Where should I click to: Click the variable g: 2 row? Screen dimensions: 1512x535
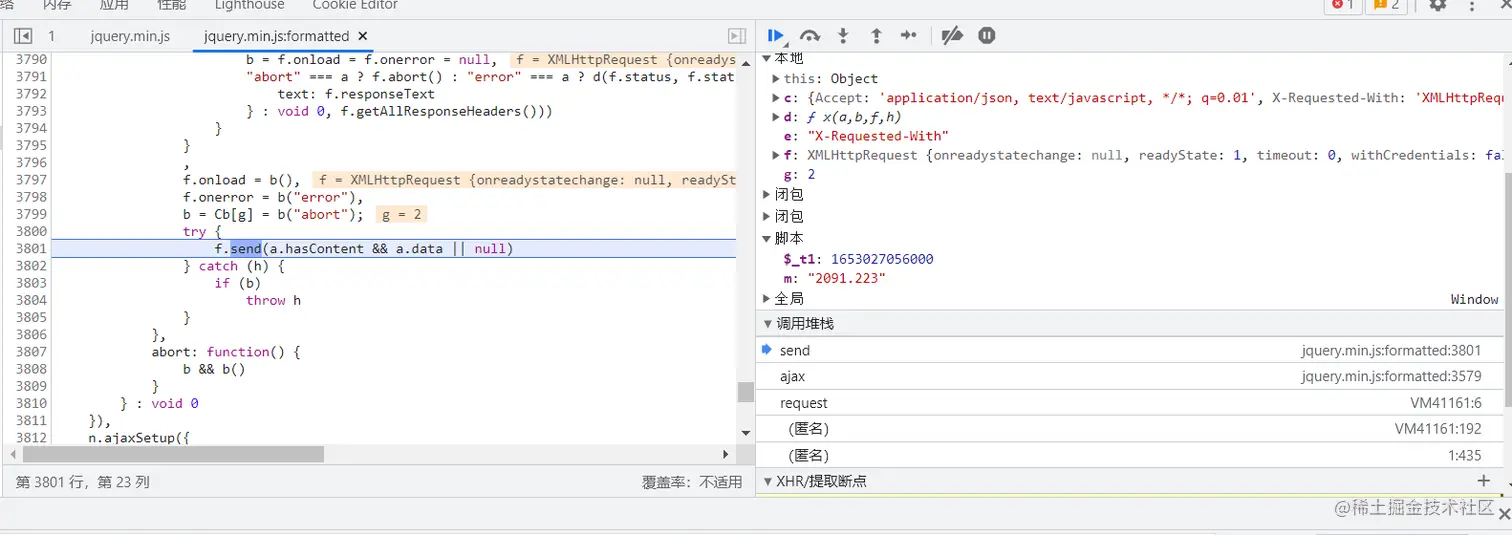tap(799, 174)
